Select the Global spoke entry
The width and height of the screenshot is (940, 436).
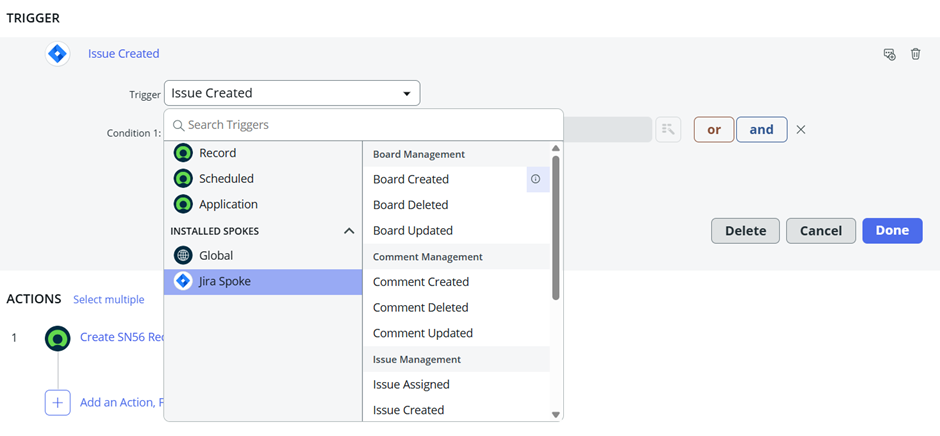[263, 255]
